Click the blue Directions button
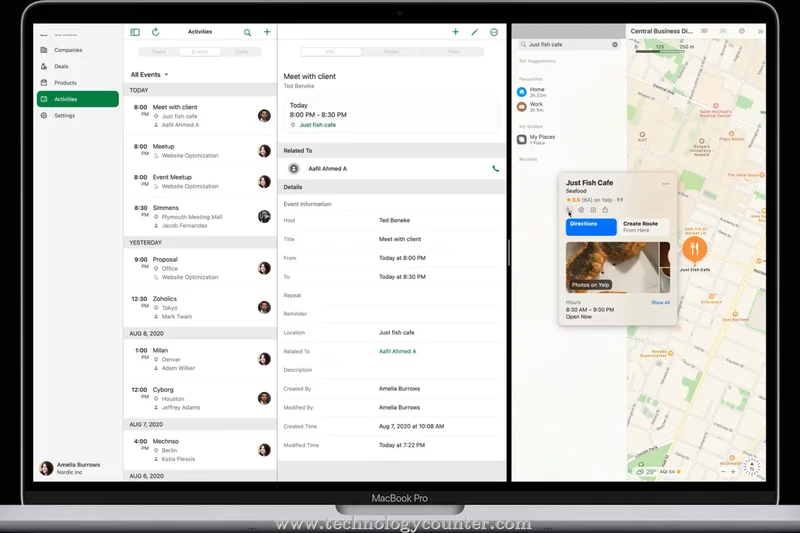800x533 pixels. (x=591, y=227)
